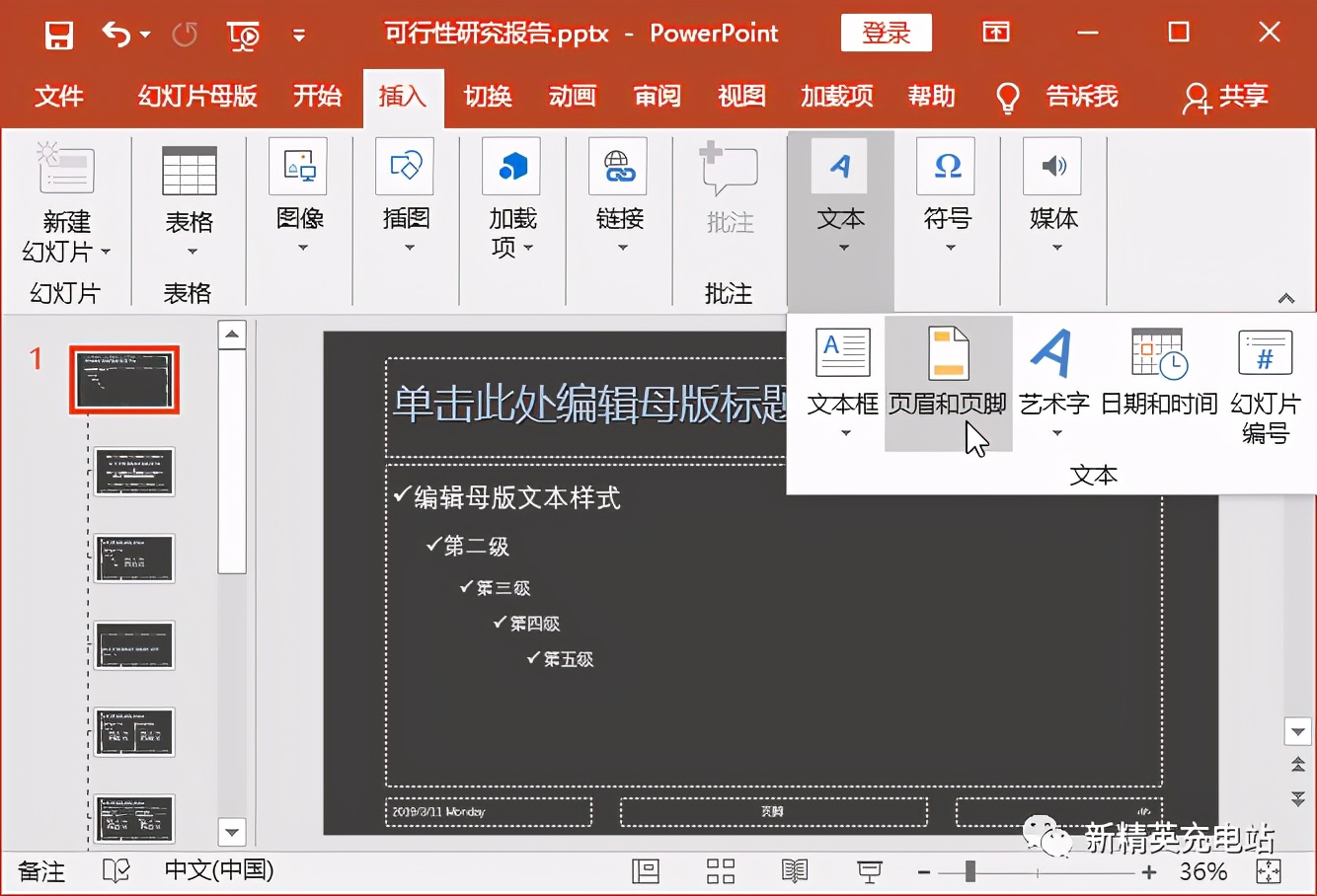The width and height of the screenshot is (1317, 896).
Task: Open the 审阅 ribbon tab
Action: coord(658,97)
